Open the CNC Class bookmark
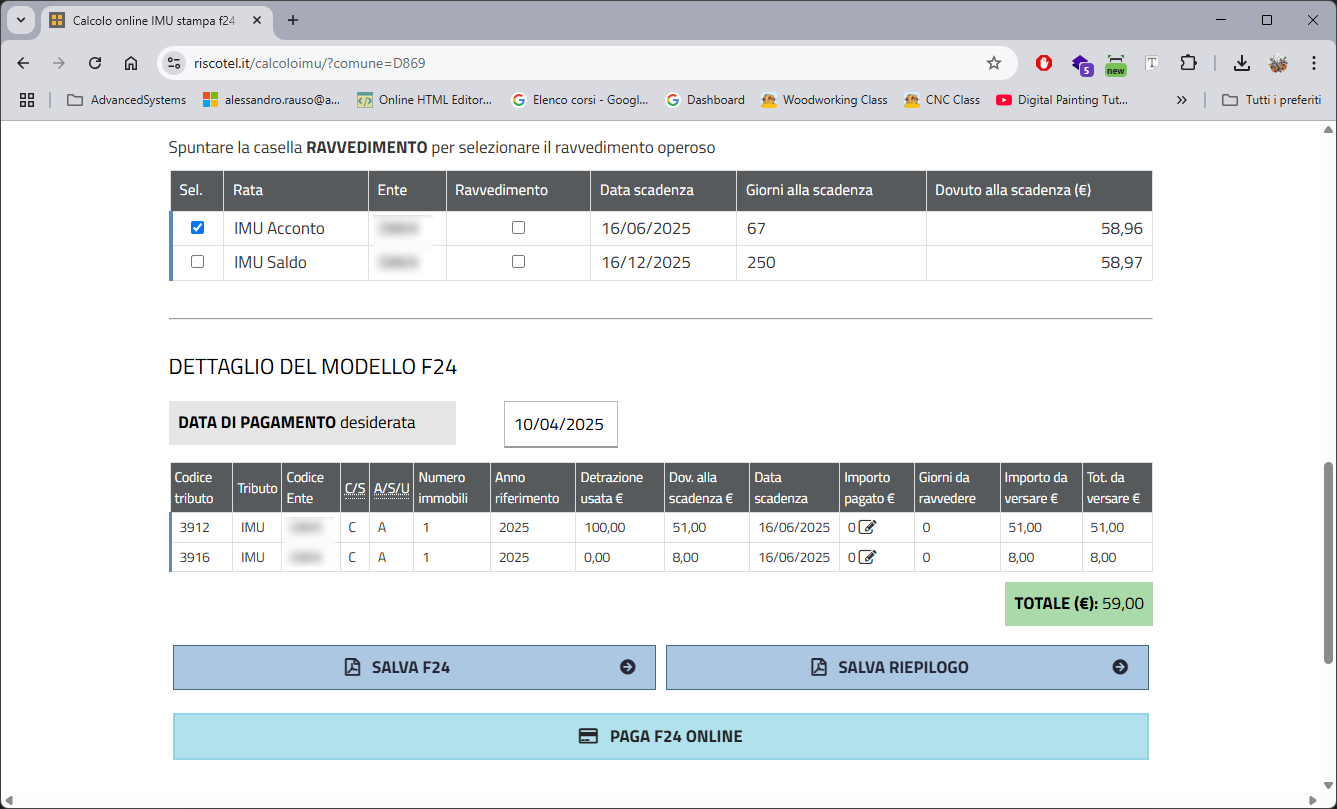Image resolution: width=1337 pixels, height=809 pixels. pyautogui.click(x=941, y=100)
